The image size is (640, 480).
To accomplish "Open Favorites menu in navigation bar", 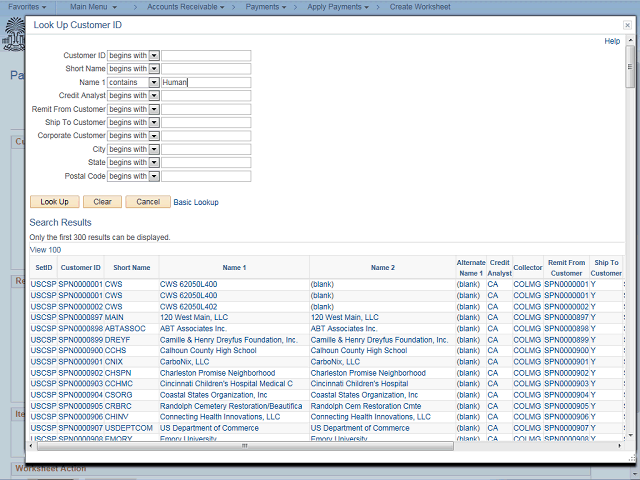I will 27,7.
